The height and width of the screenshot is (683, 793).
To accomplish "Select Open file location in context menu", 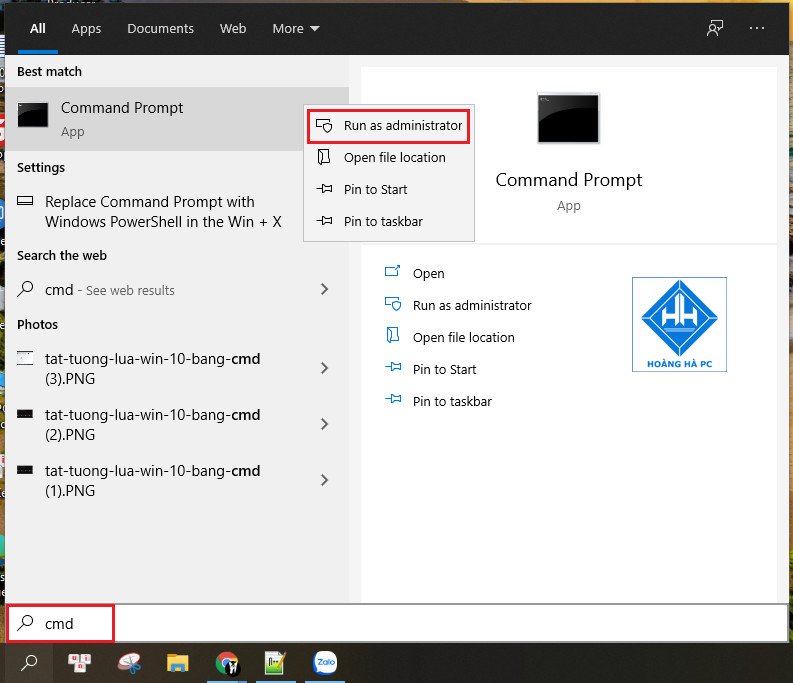I will point(389,157).
